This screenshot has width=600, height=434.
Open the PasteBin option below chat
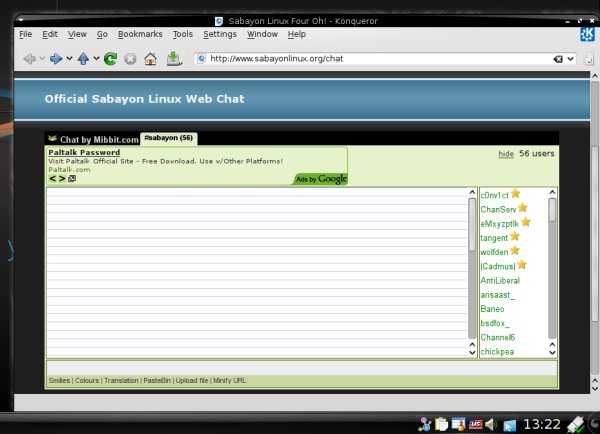[157, 380]
